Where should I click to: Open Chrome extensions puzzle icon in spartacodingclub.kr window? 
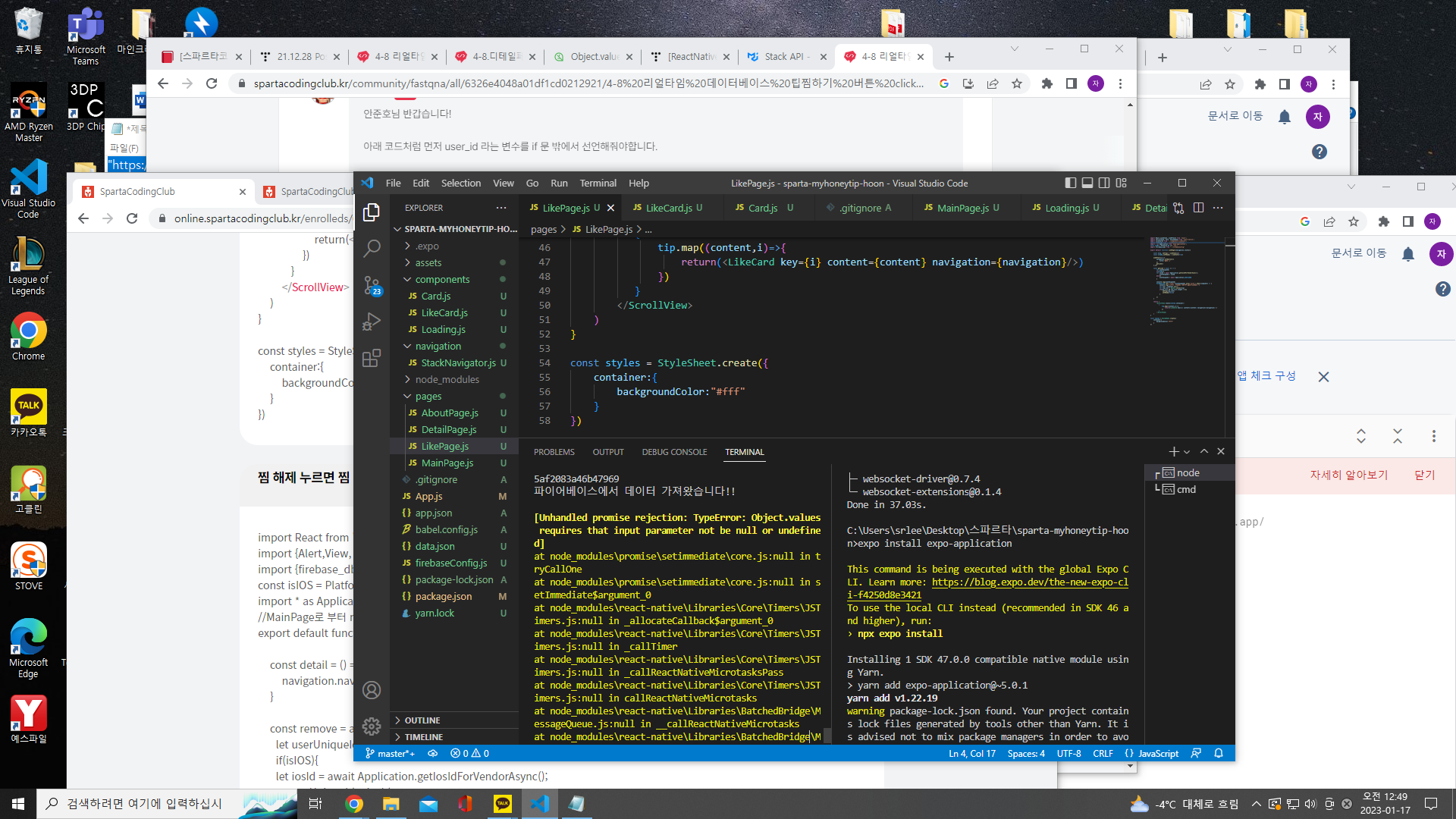(x=1047, y=83)
